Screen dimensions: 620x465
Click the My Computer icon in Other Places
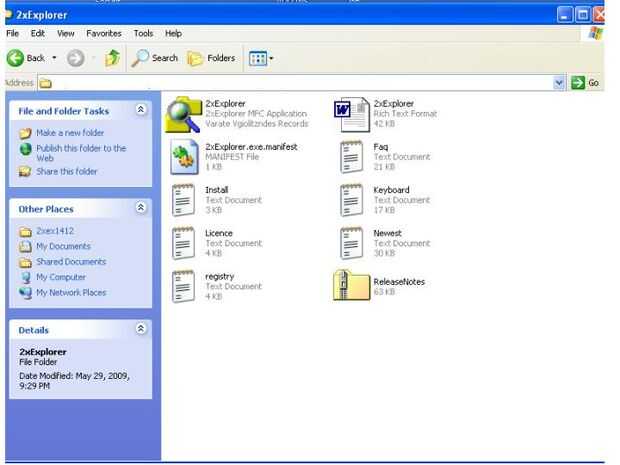(26, 278)
